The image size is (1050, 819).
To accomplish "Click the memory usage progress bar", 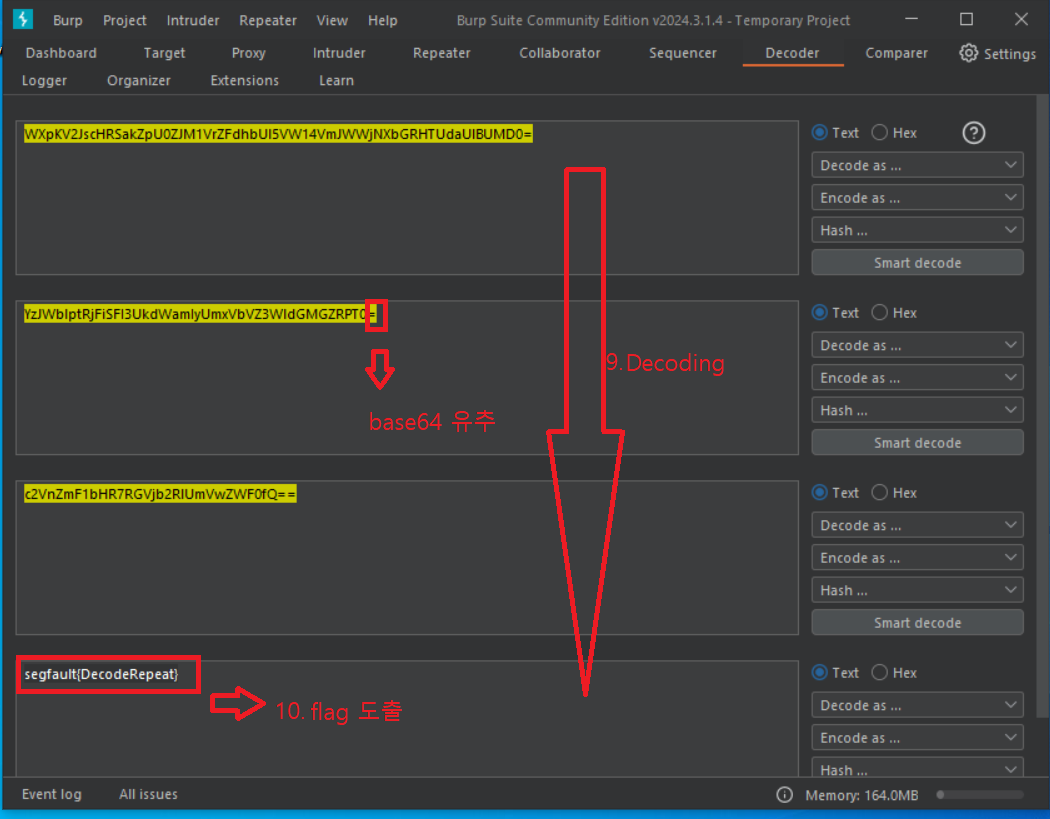I will (x=980, y=795).
